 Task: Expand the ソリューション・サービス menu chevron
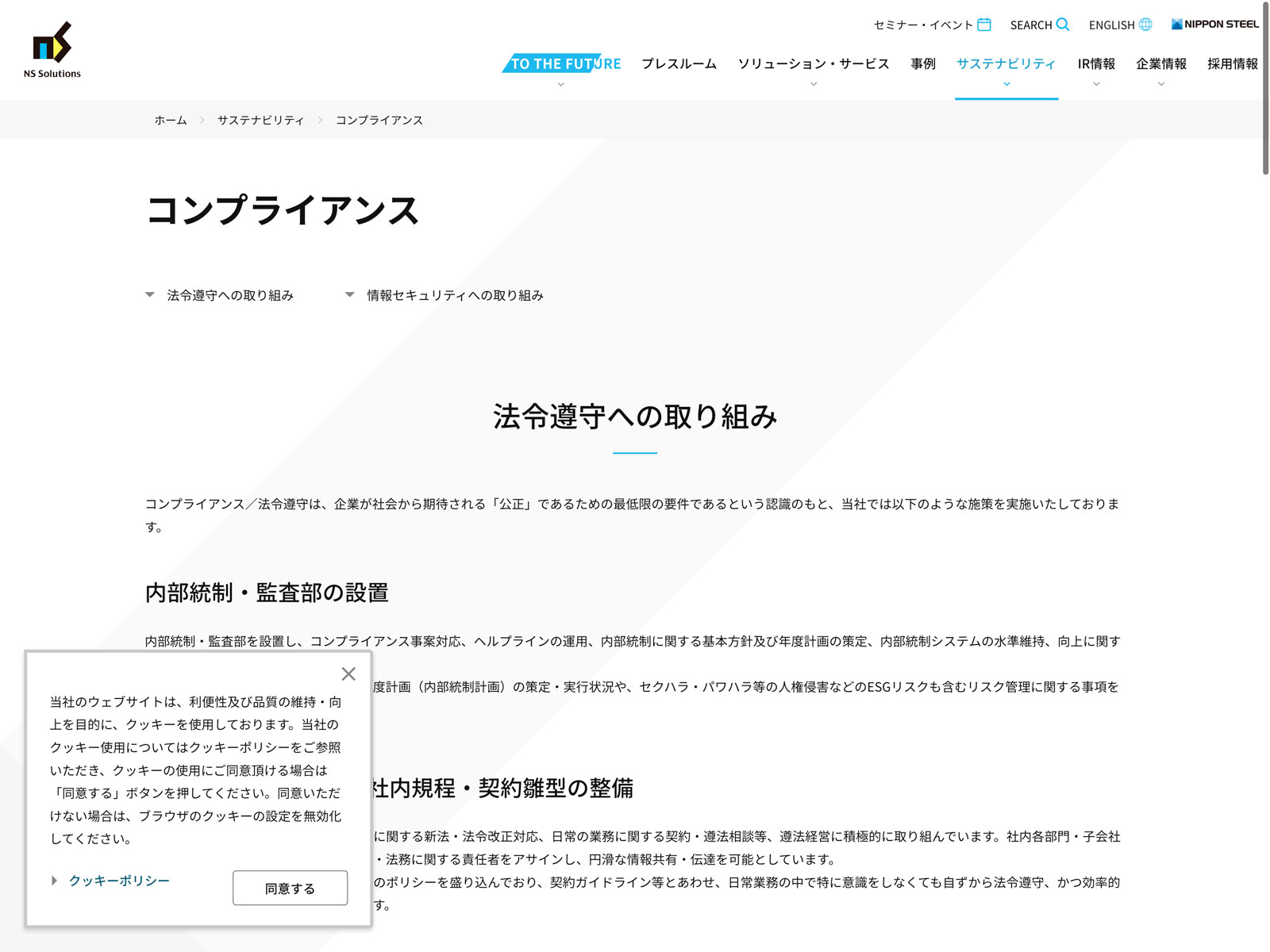(x=814, y=84)
